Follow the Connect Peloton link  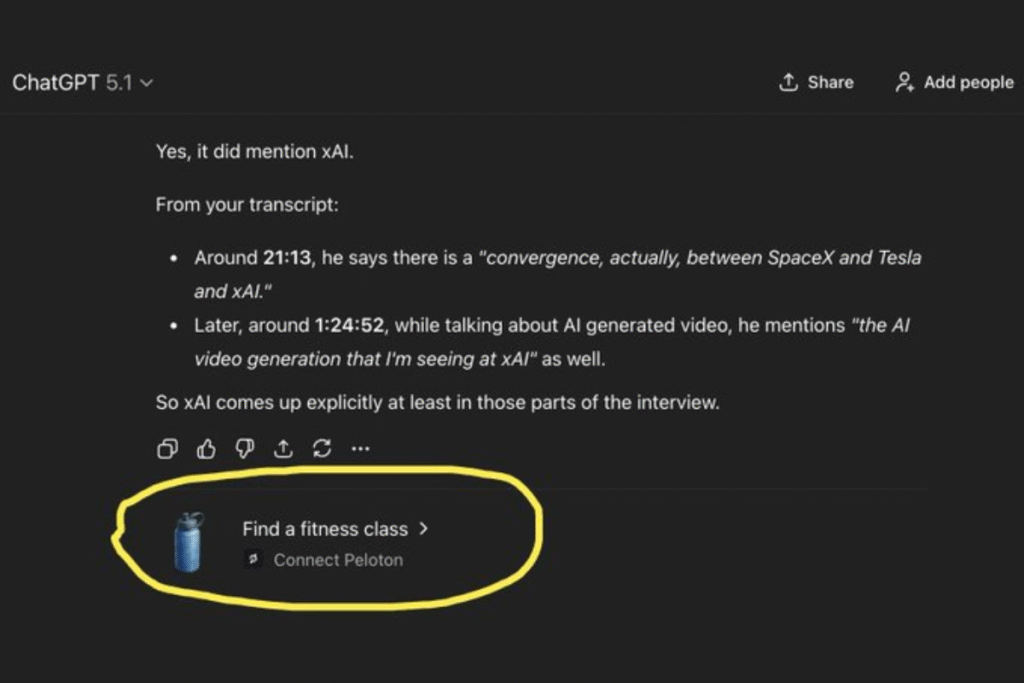pos(337,560)
